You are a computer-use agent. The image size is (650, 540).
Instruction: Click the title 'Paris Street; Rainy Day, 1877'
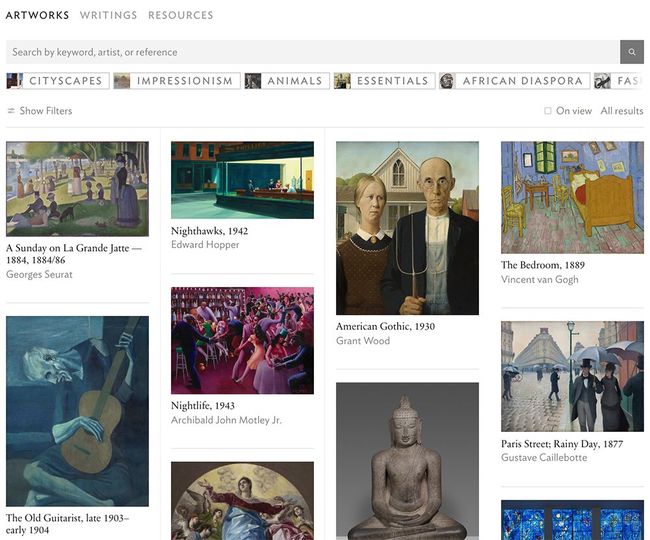562,444
